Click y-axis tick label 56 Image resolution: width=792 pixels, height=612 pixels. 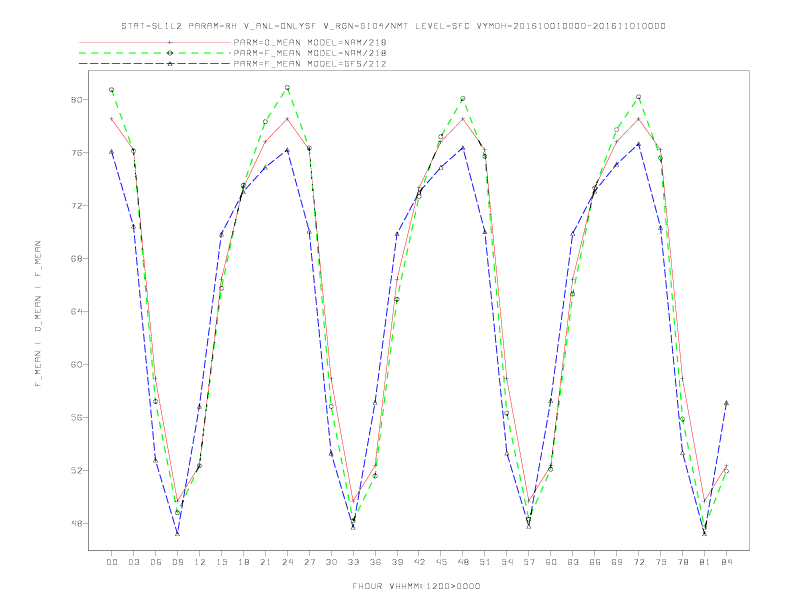pyautogui.click(x=76, y=418)
